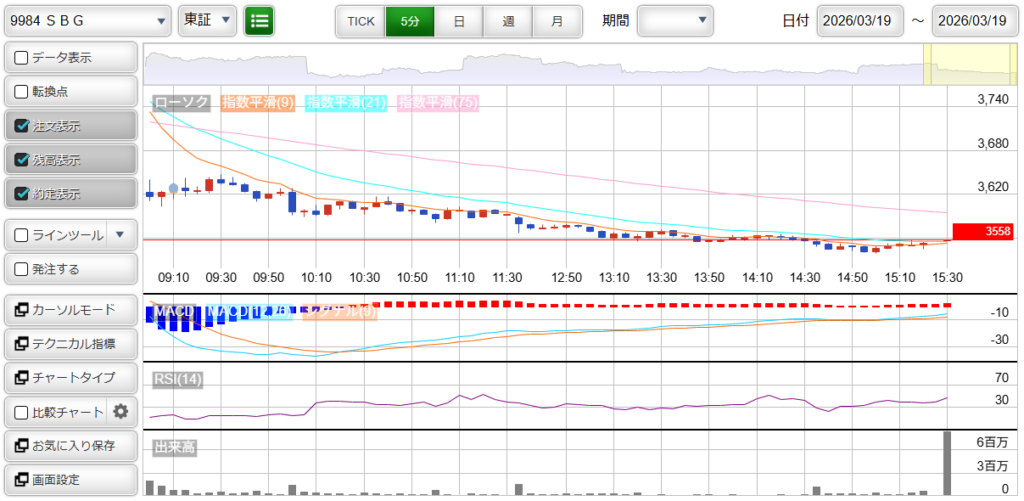Screen dimensions: 1024x501
Task: Open テクニカル指標 settings panel
Action: tap(70, 344)
